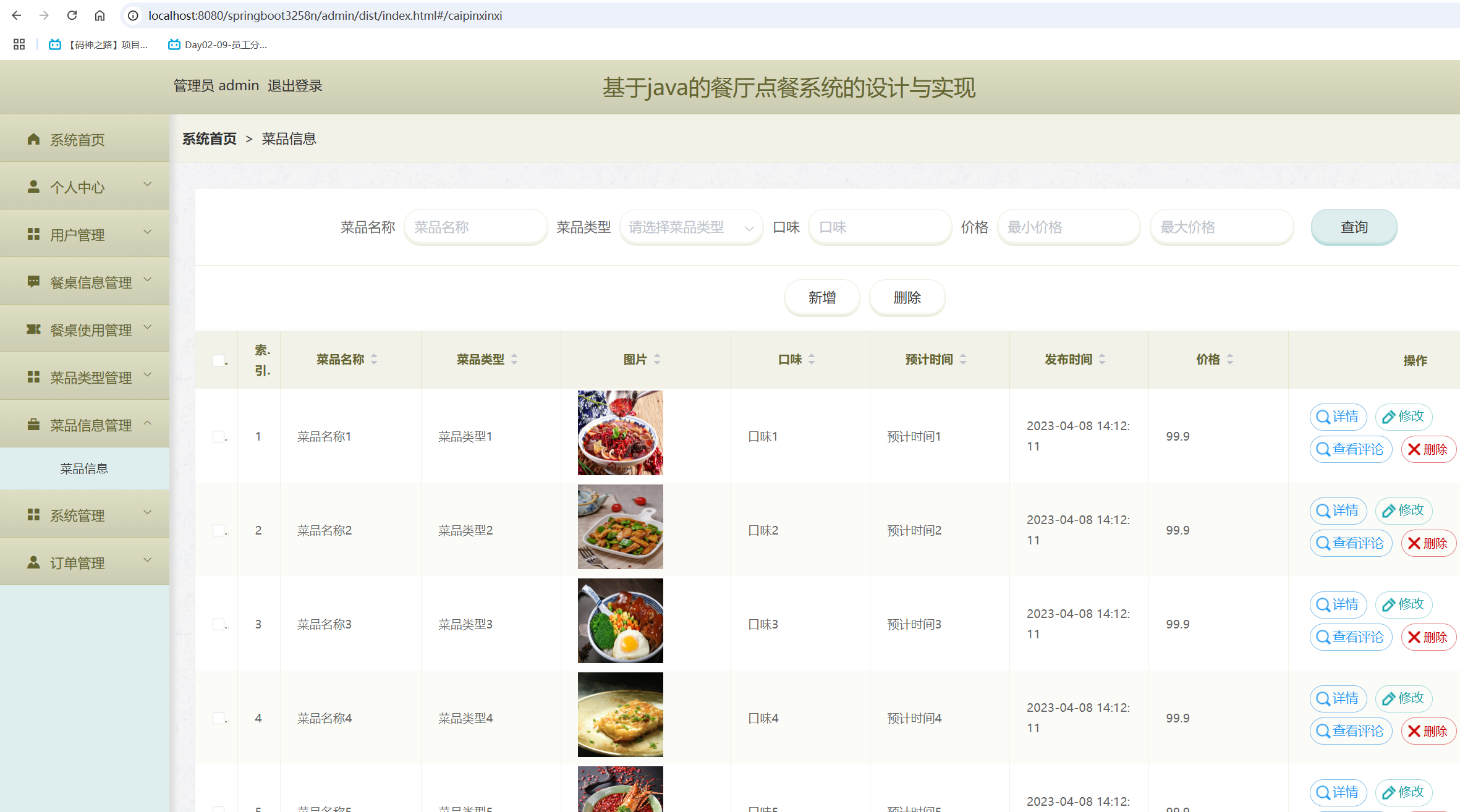Open 详情 for 菜品名称1
This screenshot has width=1460, height=812.
click(1338, 417)
